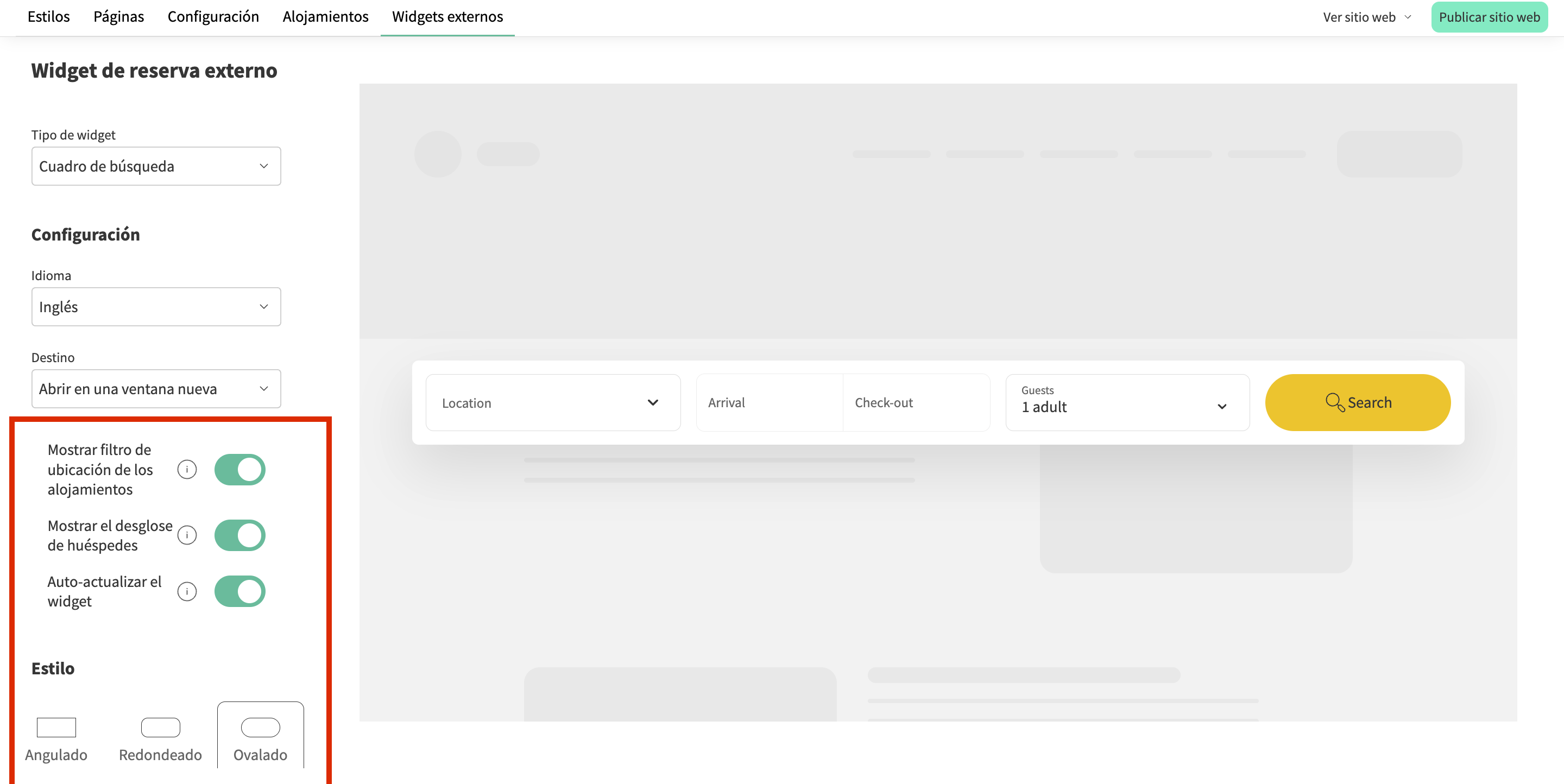Click the Tipo de widget label
Screen dimensions: 1564x784
(73, 135)
